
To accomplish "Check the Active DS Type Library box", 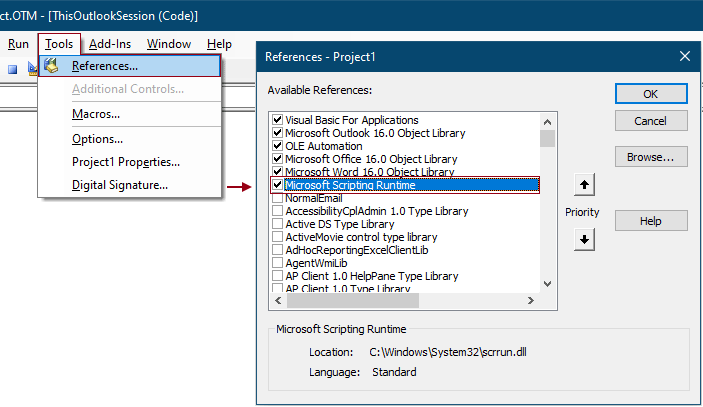I will click(x=277, y=224).
